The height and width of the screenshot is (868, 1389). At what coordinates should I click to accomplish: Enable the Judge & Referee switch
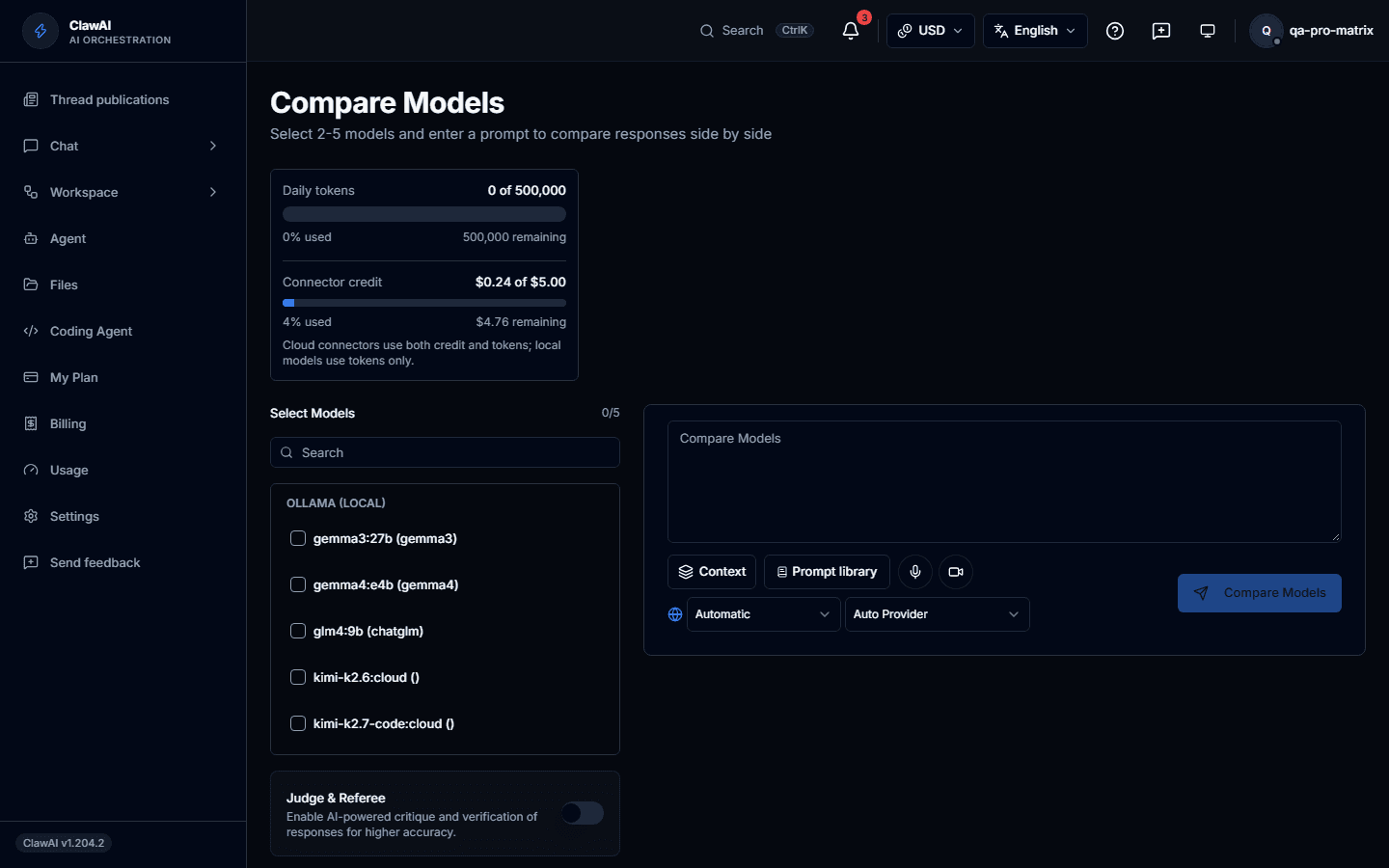click(583, 813)
